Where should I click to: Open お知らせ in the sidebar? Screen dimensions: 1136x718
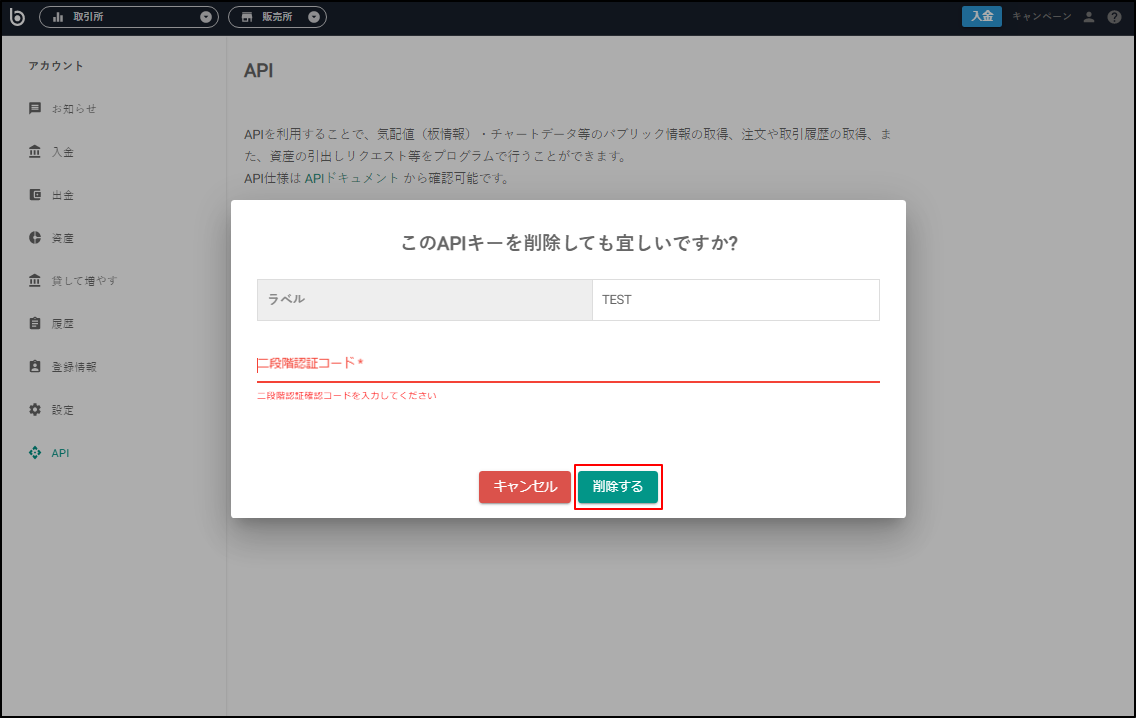74,109
